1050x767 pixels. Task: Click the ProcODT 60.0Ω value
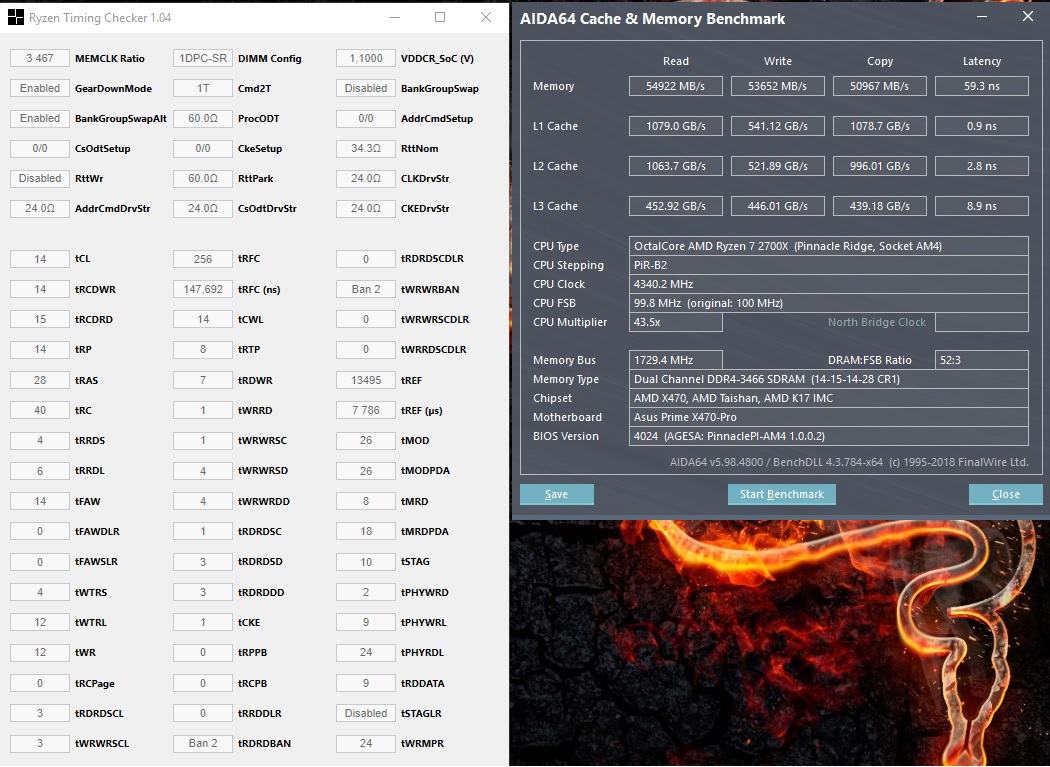click(x=202, y=119)
